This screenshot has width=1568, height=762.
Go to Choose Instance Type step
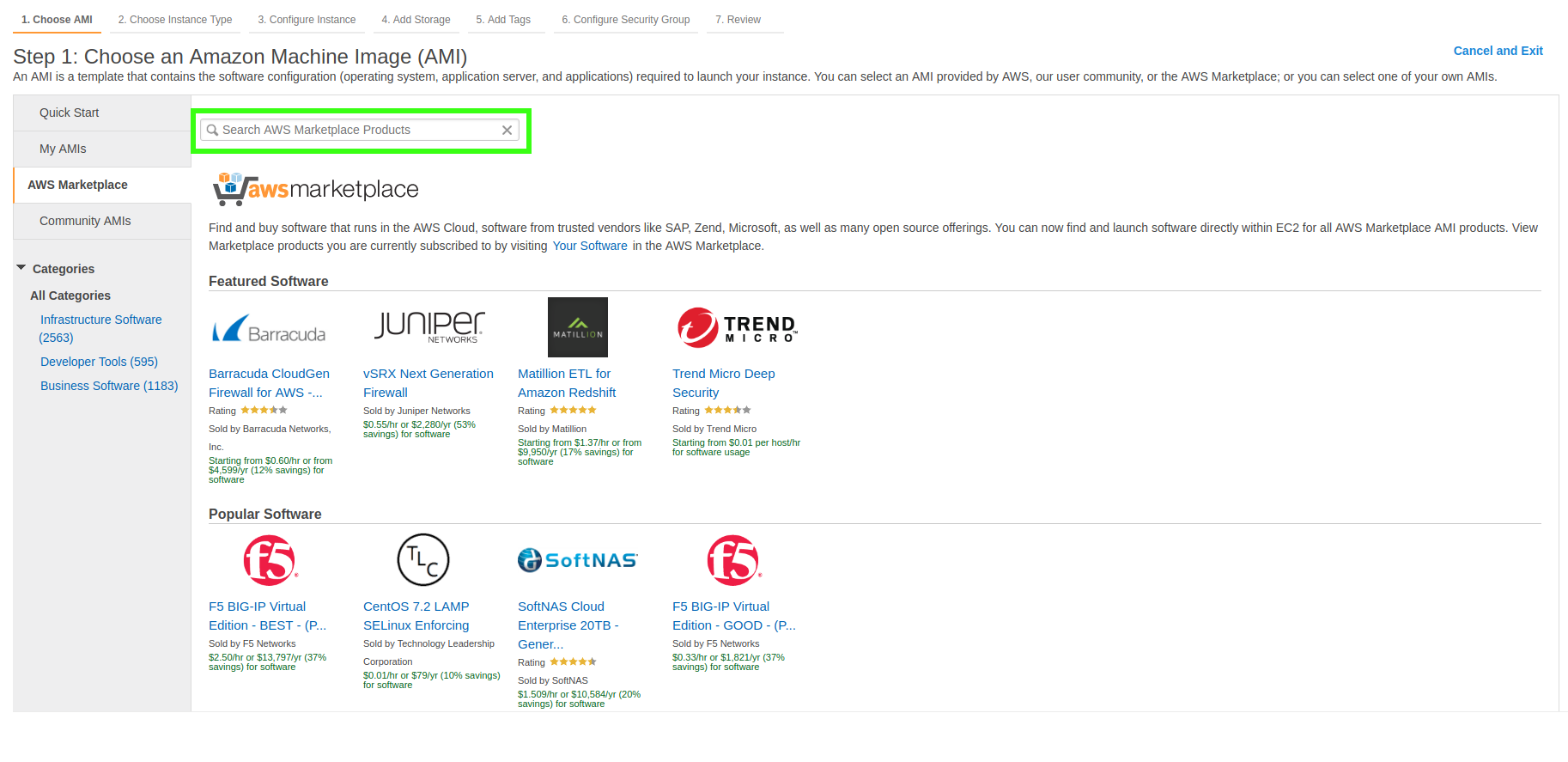(x=175, y=20)
